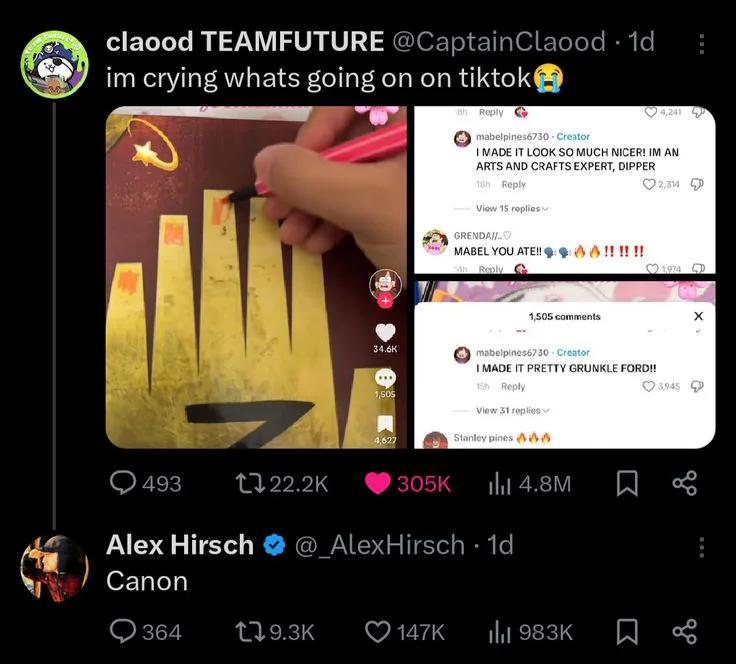Open @_AlexHirsch profile handle
Screen dimensions: 736x664
click(x=379, y=545)
